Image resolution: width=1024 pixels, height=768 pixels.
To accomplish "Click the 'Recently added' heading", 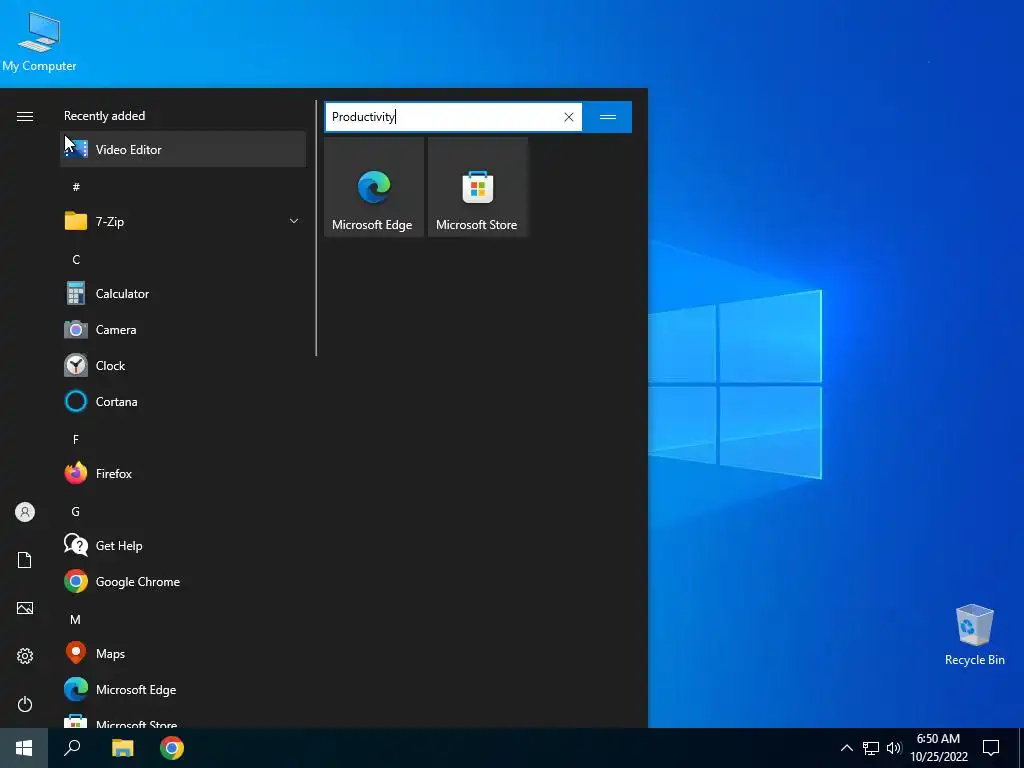I will [x=104, y=116].
